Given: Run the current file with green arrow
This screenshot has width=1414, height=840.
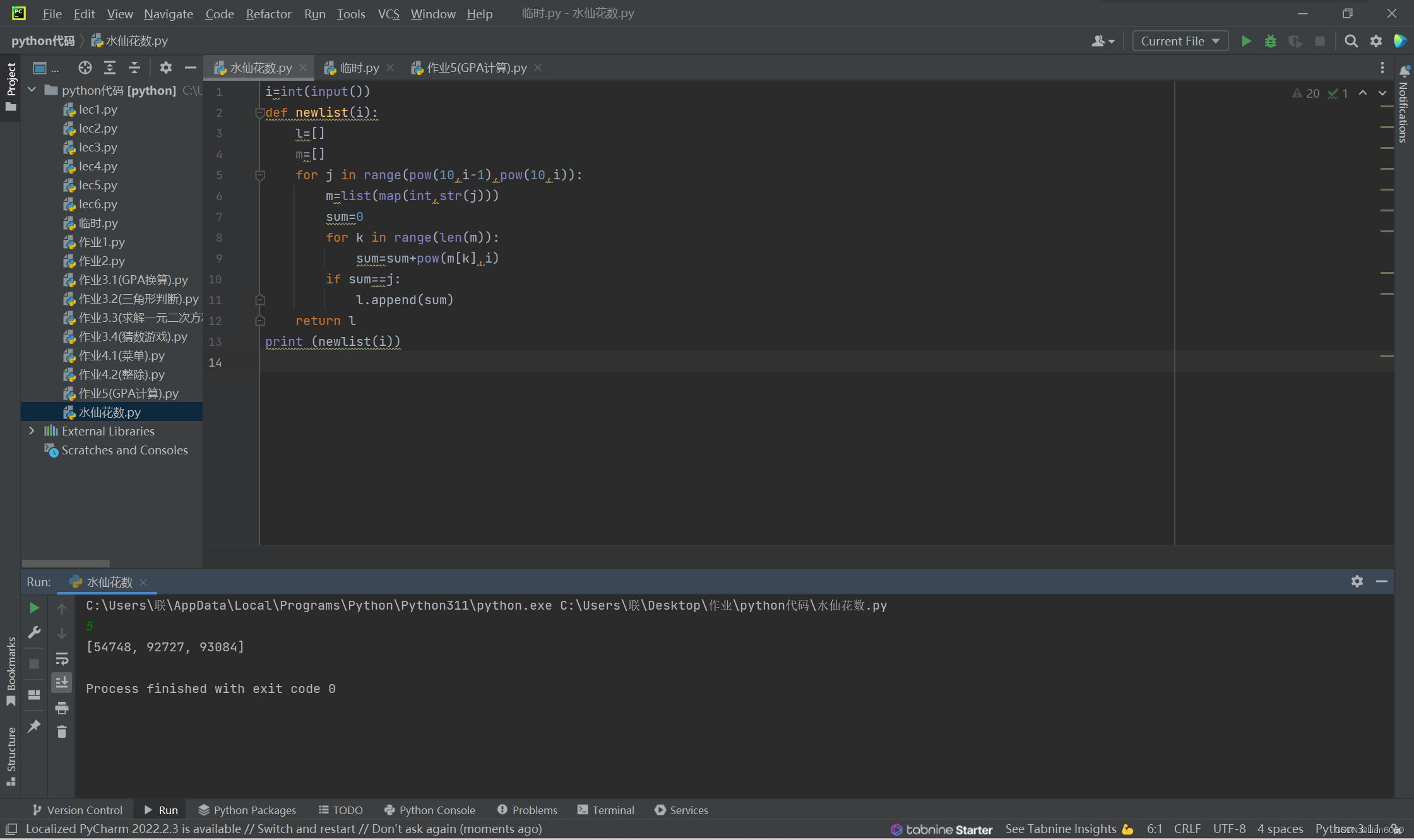Looking at the screenshot, I should coord(1246,41).
